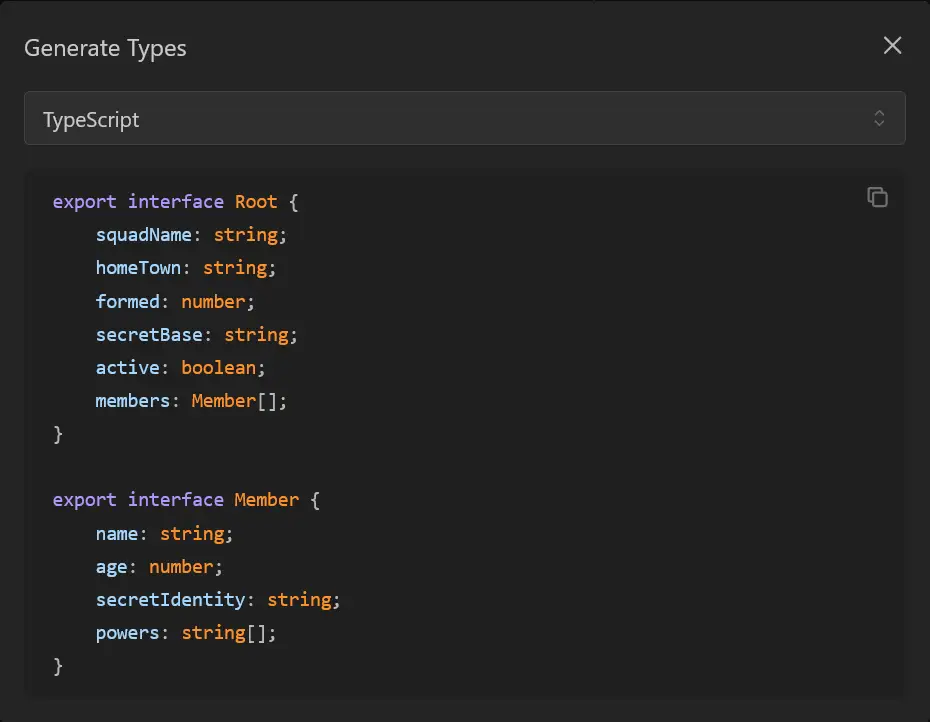
Task: Click the Root interface name
Action: 256,202
